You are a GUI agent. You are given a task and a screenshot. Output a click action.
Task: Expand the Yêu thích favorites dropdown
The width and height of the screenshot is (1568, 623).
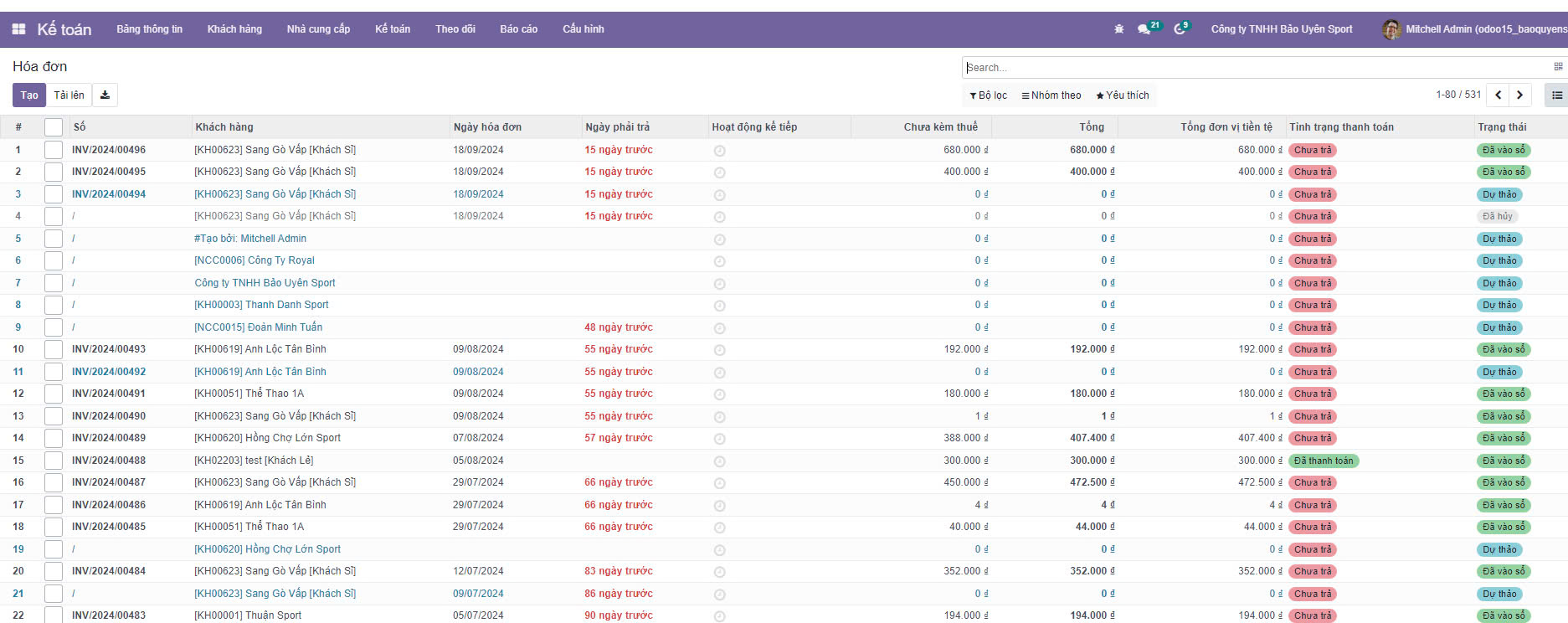point(1122,95)
